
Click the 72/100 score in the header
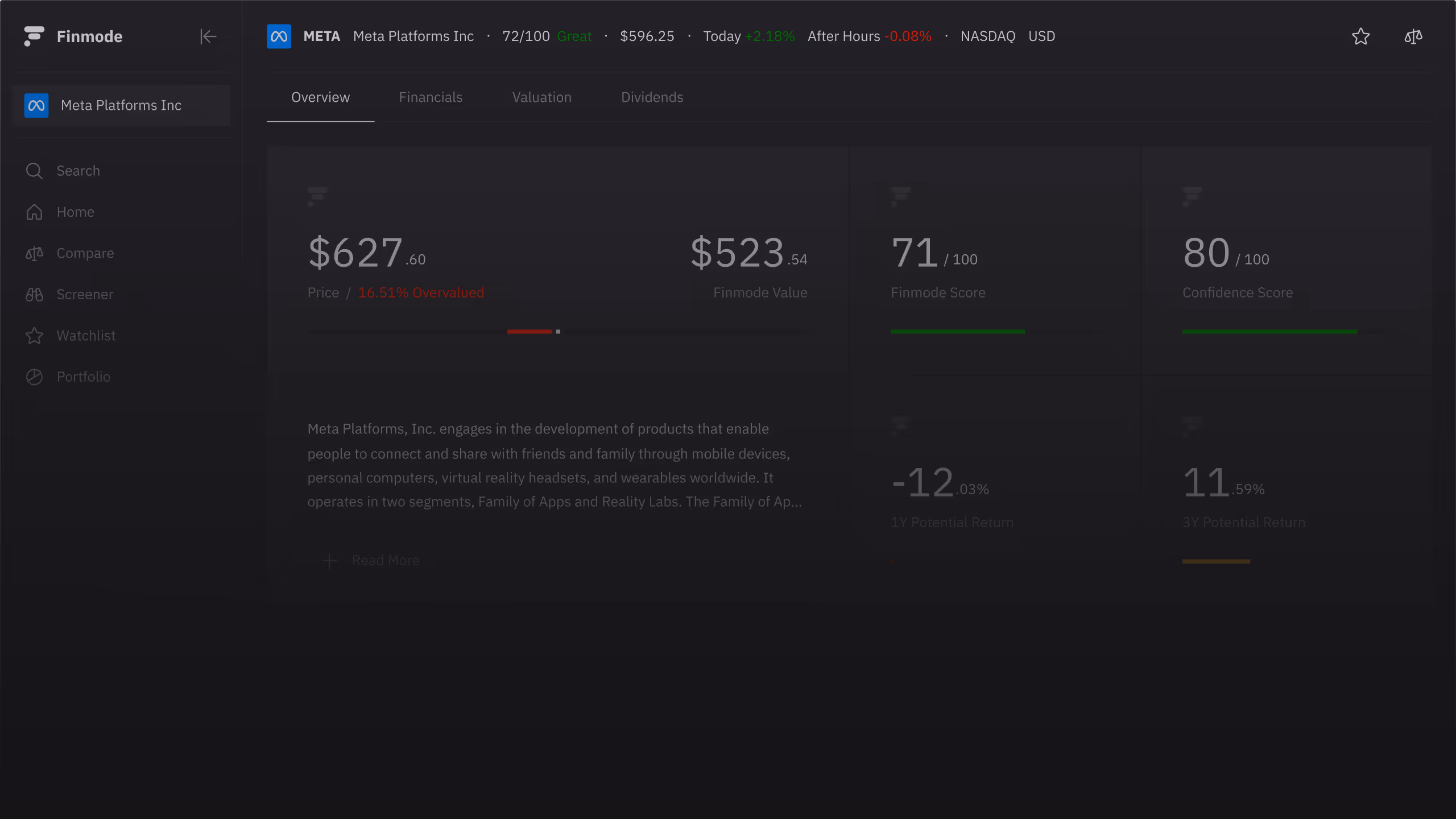point(526,36)
